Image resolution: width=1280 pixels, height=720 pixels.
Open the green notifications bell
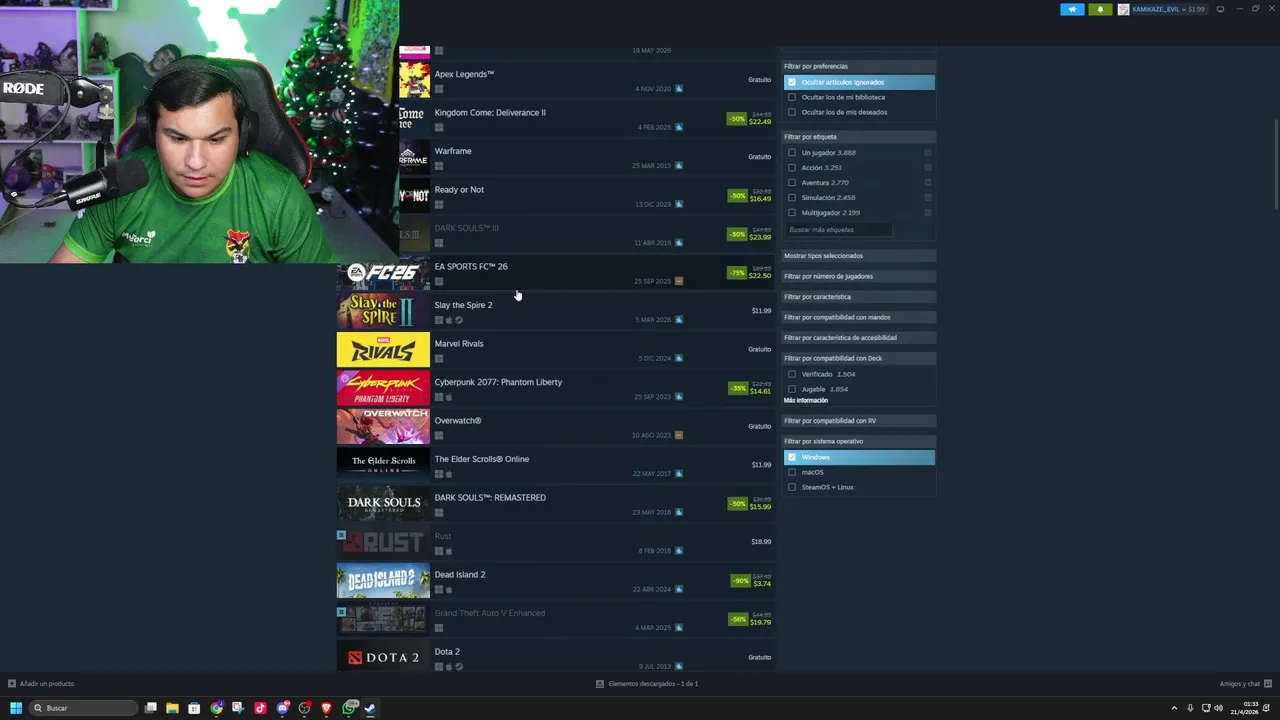coord(1100,9)
